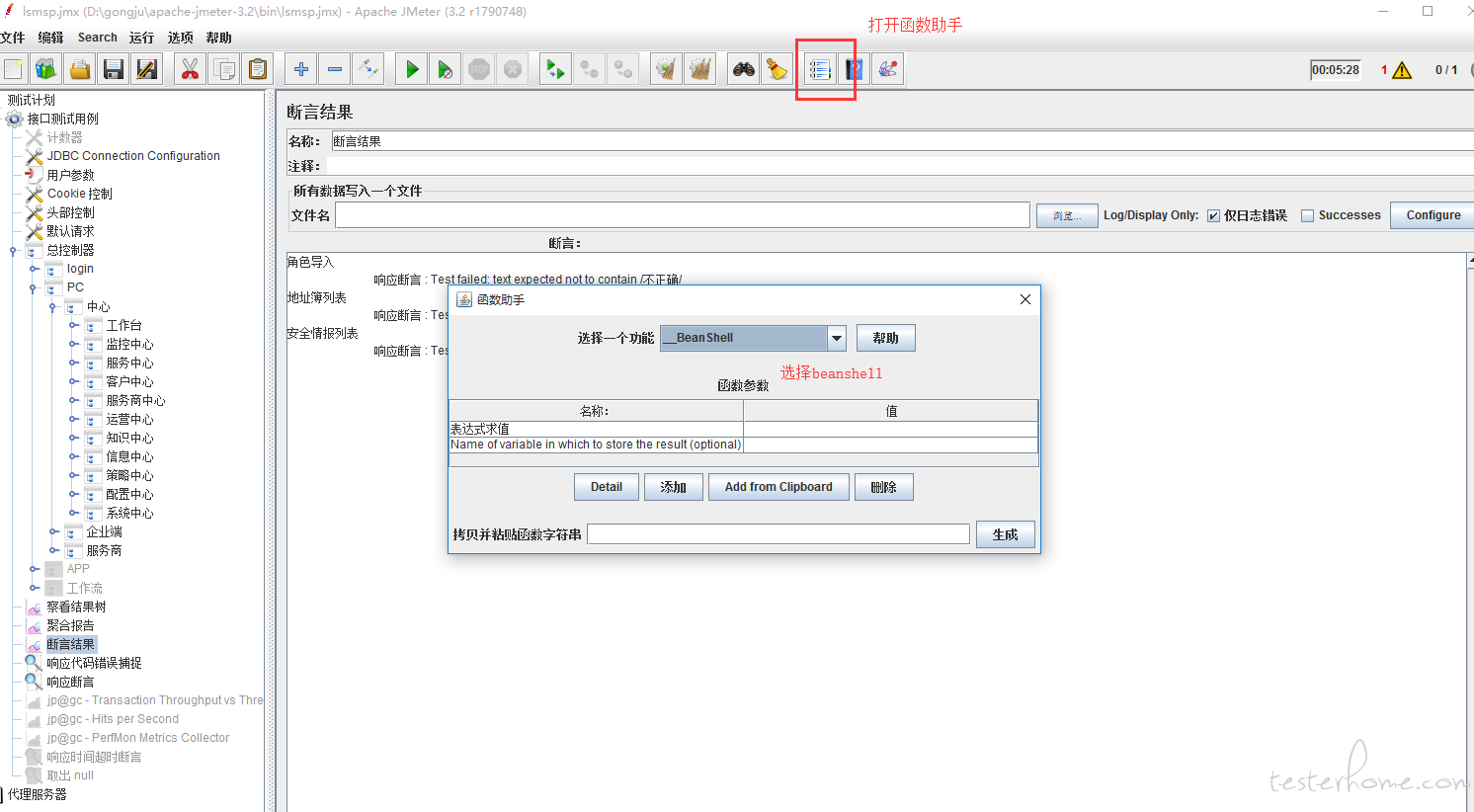The image size is (1474, 812).
Task: Select 察看结果树 in the tree
Action: [x=76, y=607]
